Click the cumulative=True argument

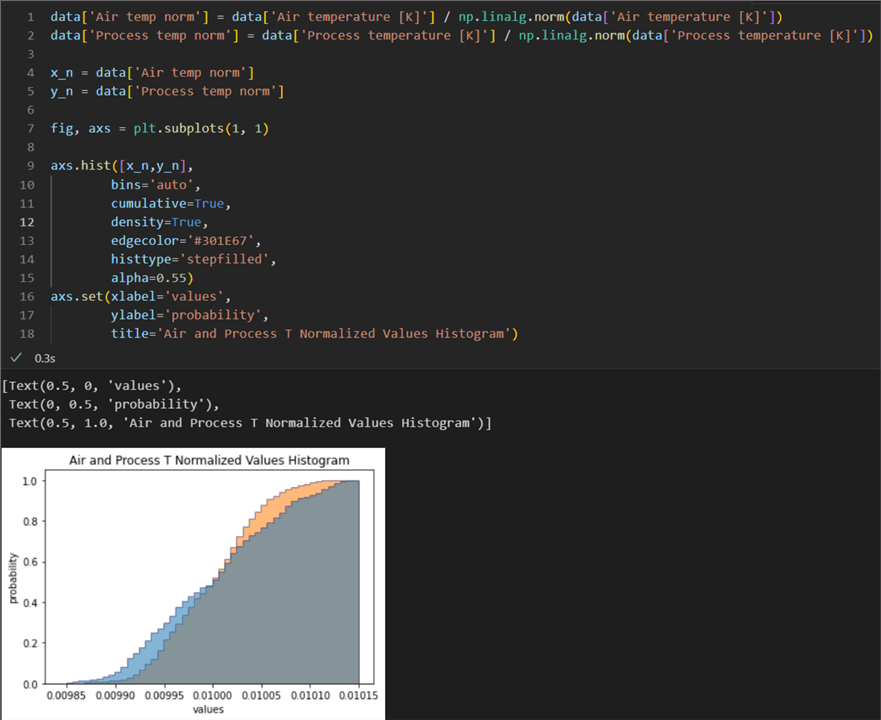click(170, 203)
